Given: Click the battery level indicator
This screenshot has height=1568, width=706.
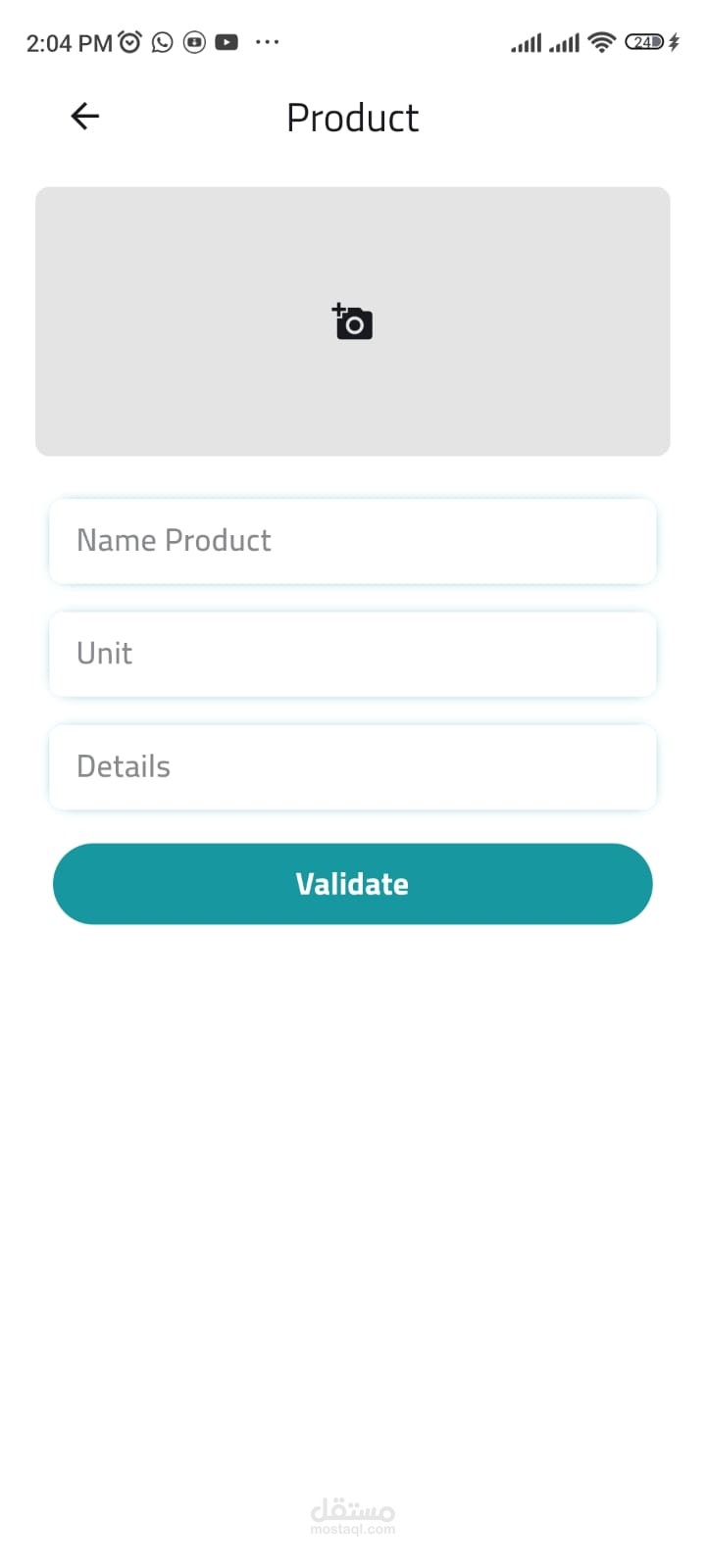Looking at the screenshot, I should pos(644,42).
